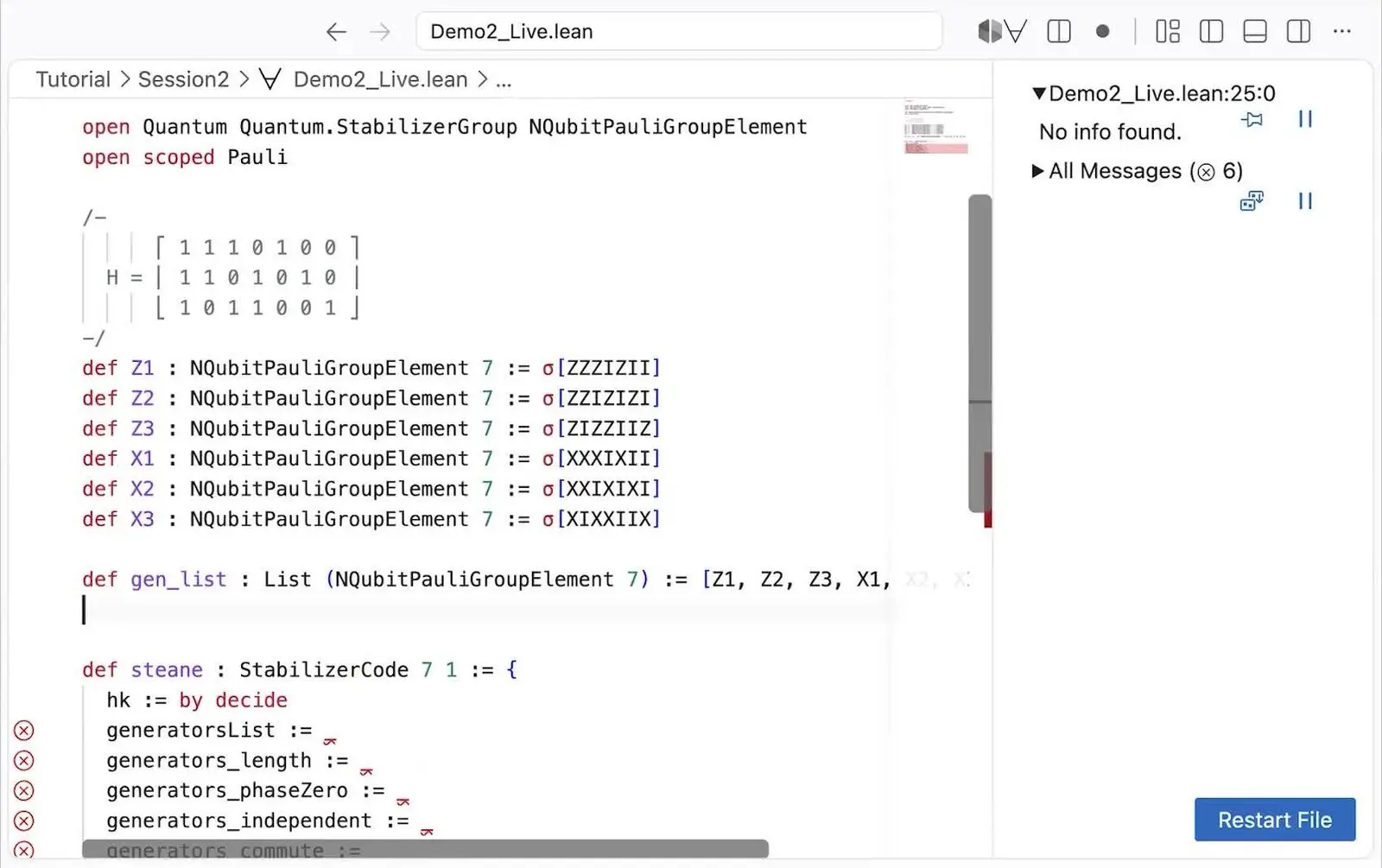Click the Restart File button
The width and height of the screenshot is (1382, 868).
click(1275, 820)
